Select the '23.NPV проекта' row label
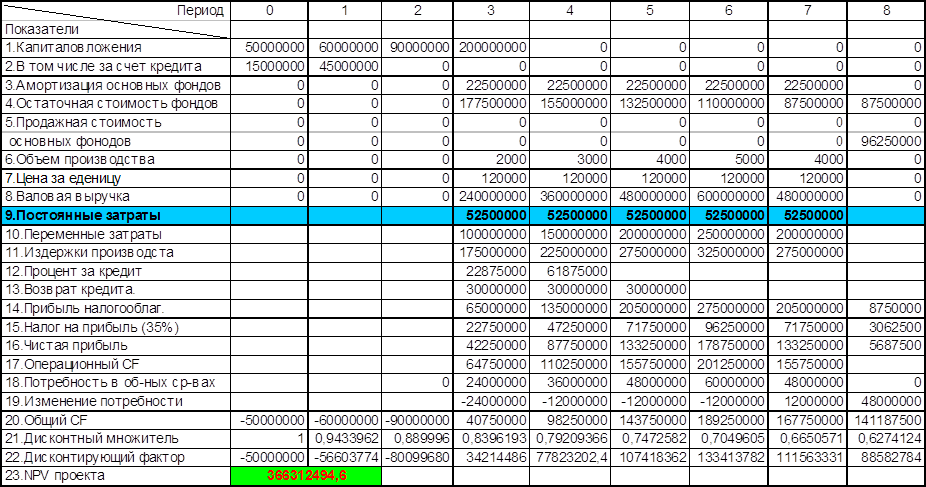Image resolution: width=926 pixels, height=487 pixels. click(115, 477)
